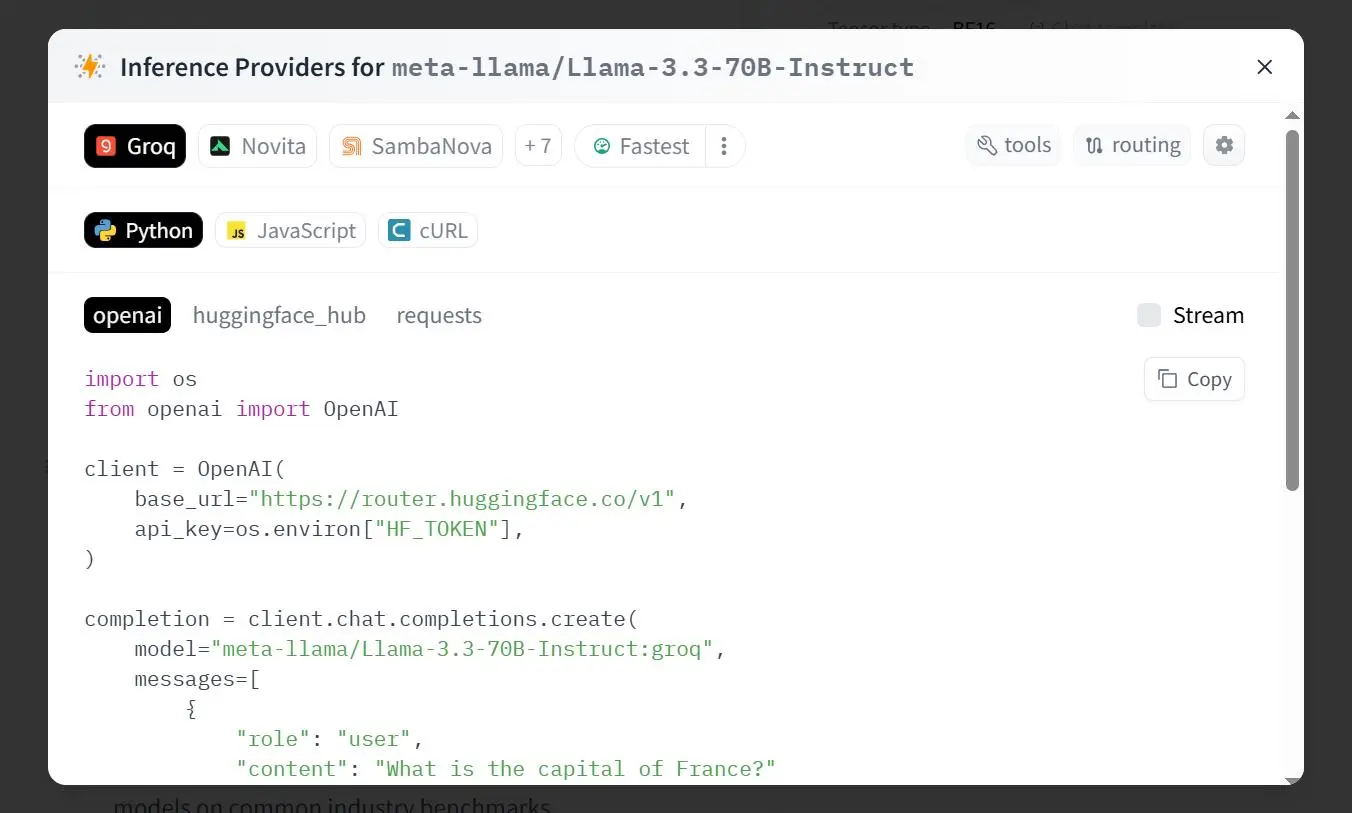
Task: Click the model string ending with :groq
Action: pyautogui.click(x=462, y=649)
